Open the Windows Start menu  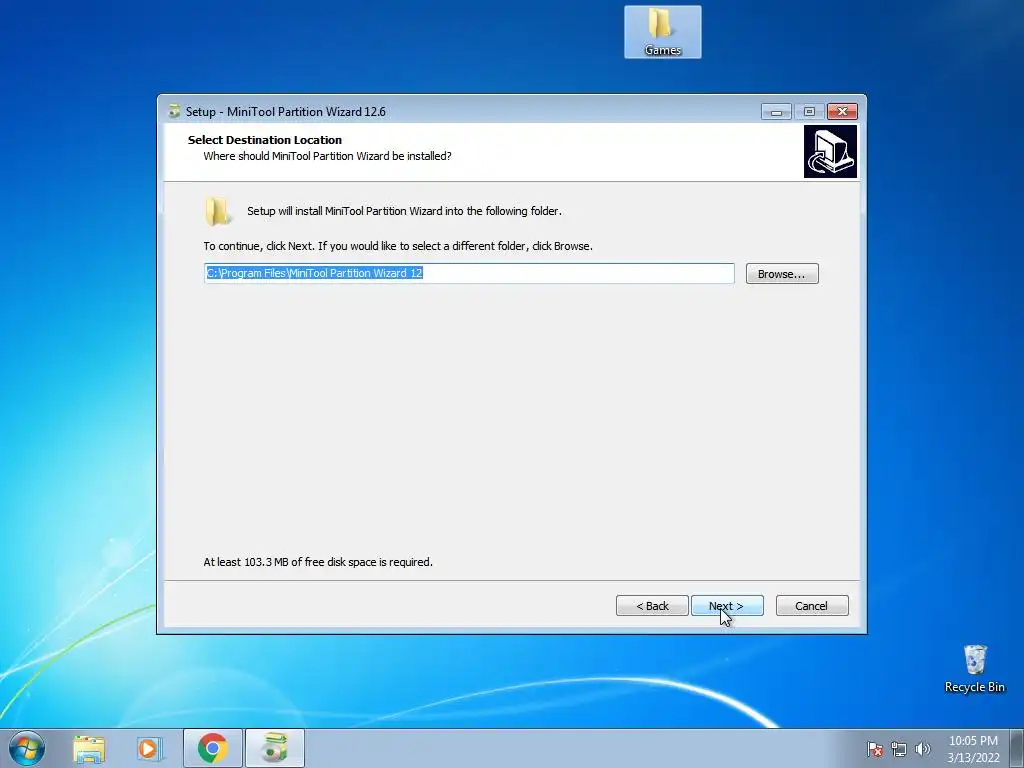[x=27, y=748]
